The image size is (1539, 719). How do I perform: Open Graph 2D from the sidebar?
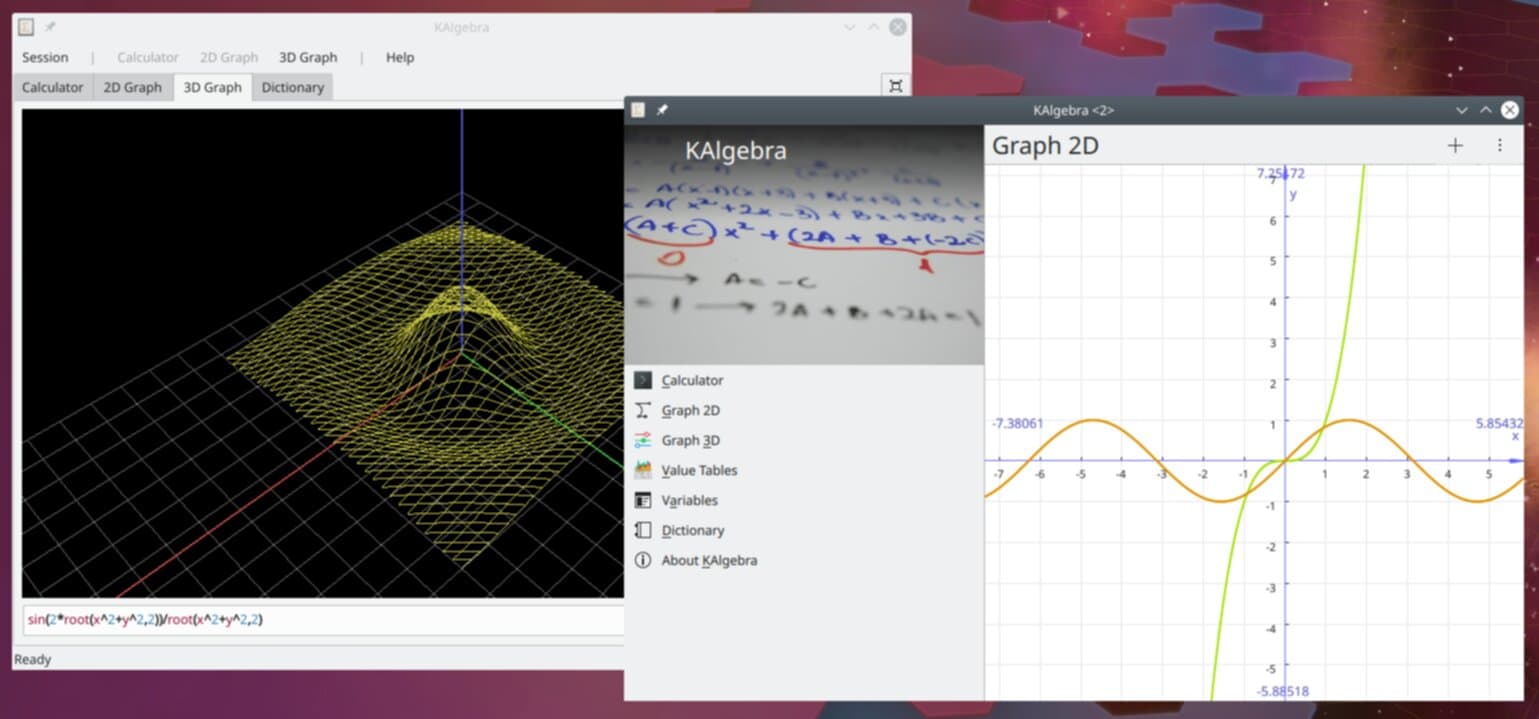coord(690,410)
